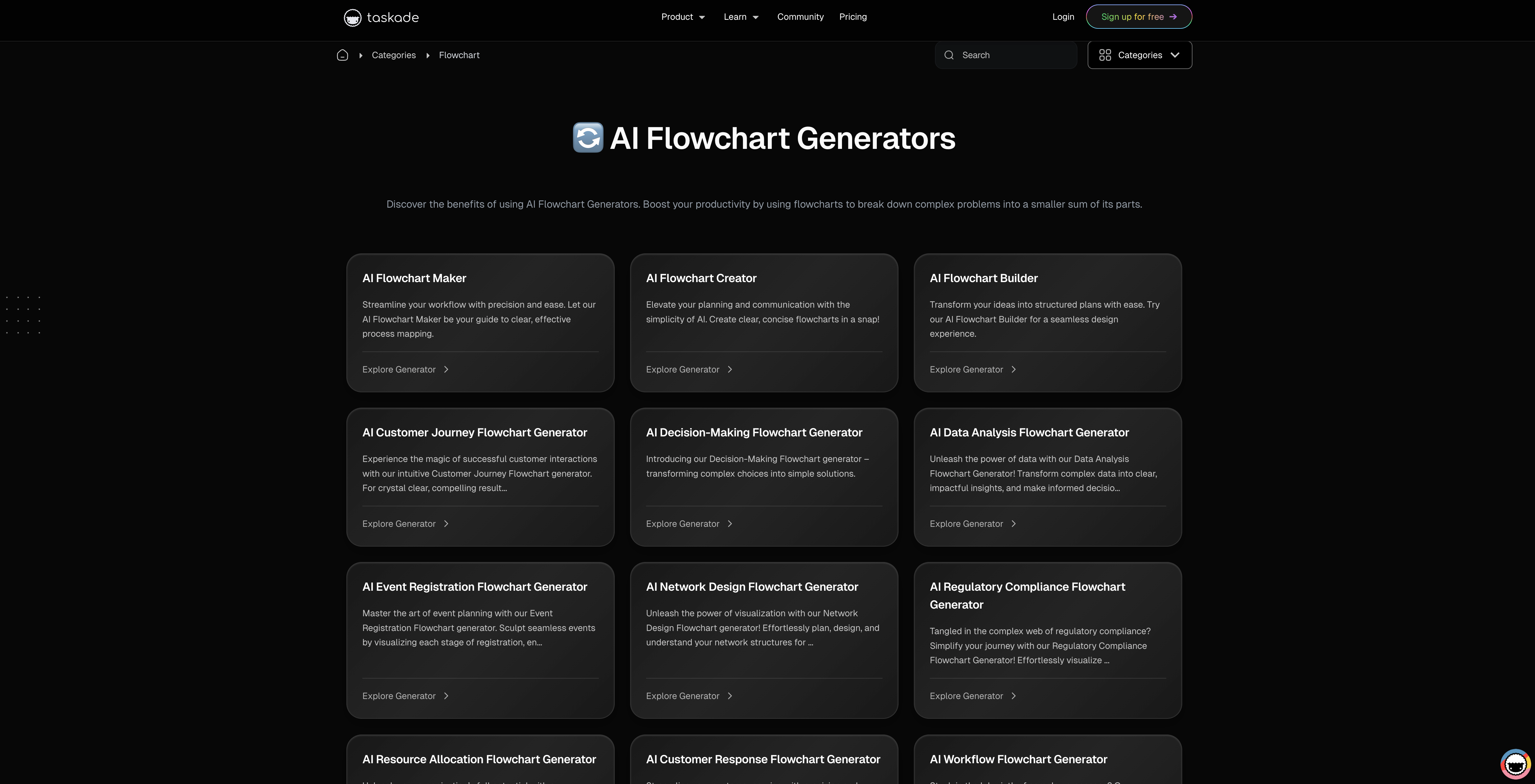Go to the Community page
The image size is (1535, 784).
pyautogui.click(x=800, y=17)
